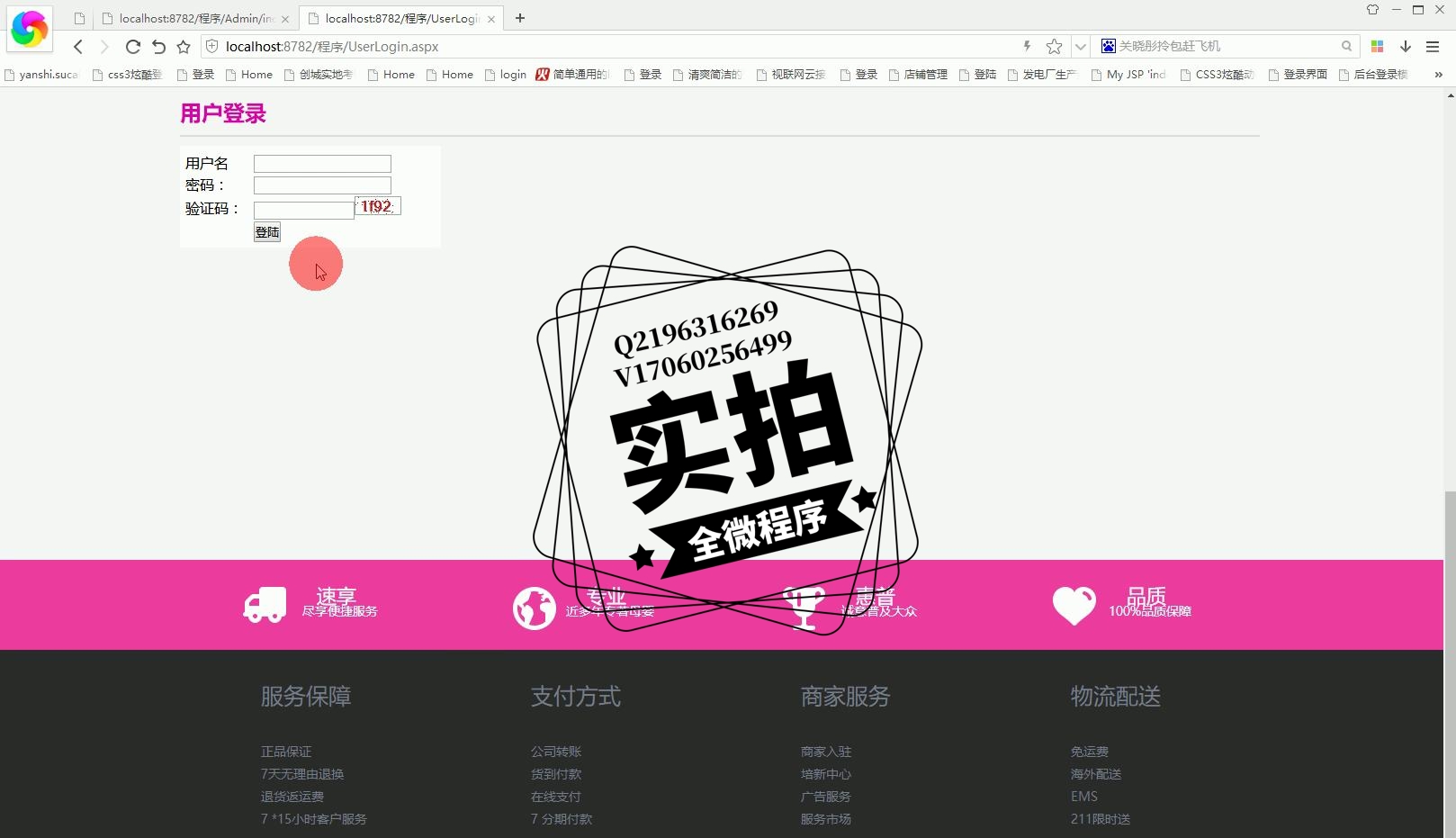Screen dimensions: 1456x838
Task: Open css3炫酷登 bookmark
Action: (x=128, y=75)
